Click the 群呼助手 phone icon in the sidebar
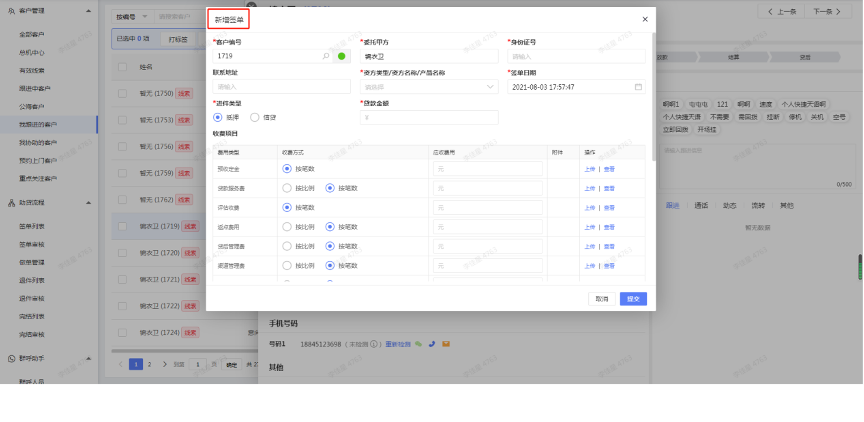The height and width of the screenshot is (422, 864). [x=11, y=359]
